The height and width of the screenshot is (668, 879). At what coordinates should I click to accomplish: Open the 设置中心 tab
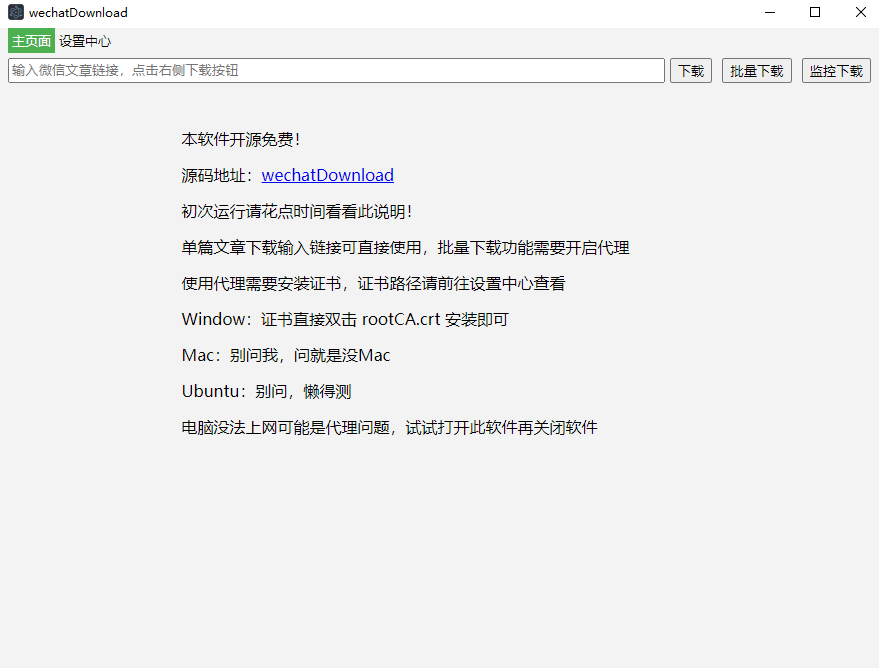point(85,41)
